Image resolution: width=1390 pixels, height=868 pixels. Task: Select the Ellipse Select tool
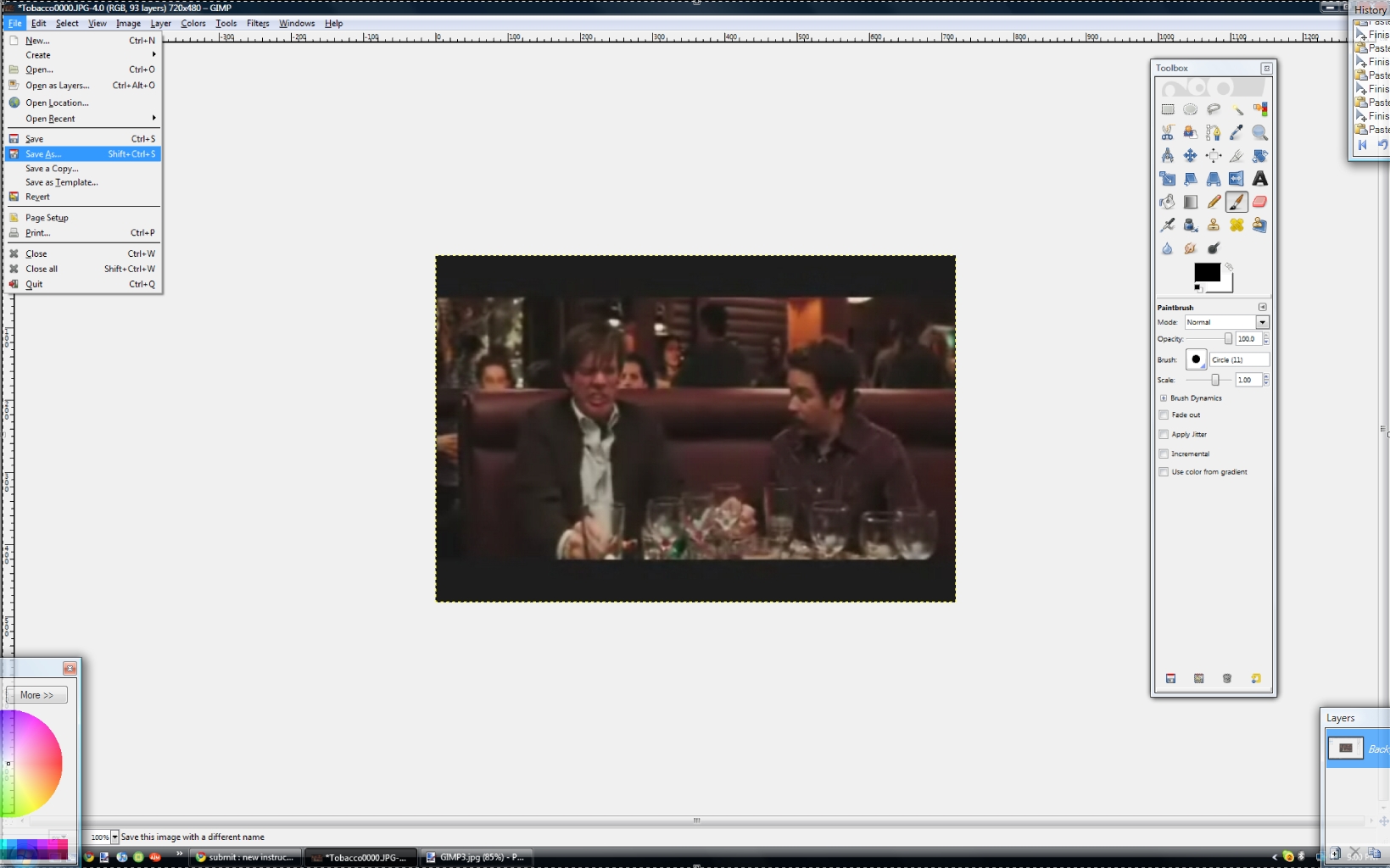coord(1191,109)
